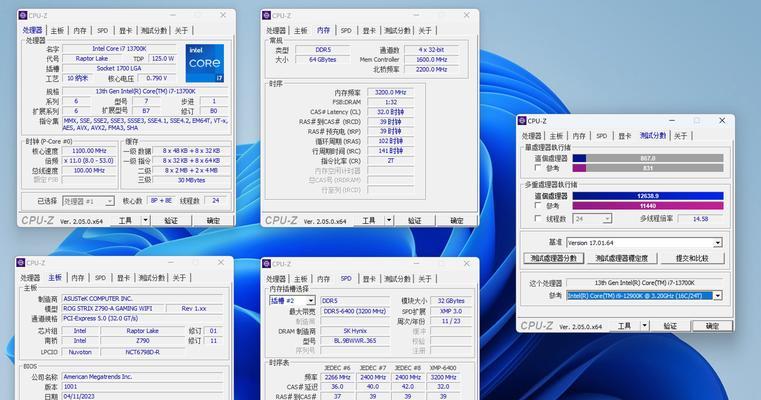Click the SK Hynix DRAM manufacturer value
The image size is (761, 400).
(x=355, y=331)
